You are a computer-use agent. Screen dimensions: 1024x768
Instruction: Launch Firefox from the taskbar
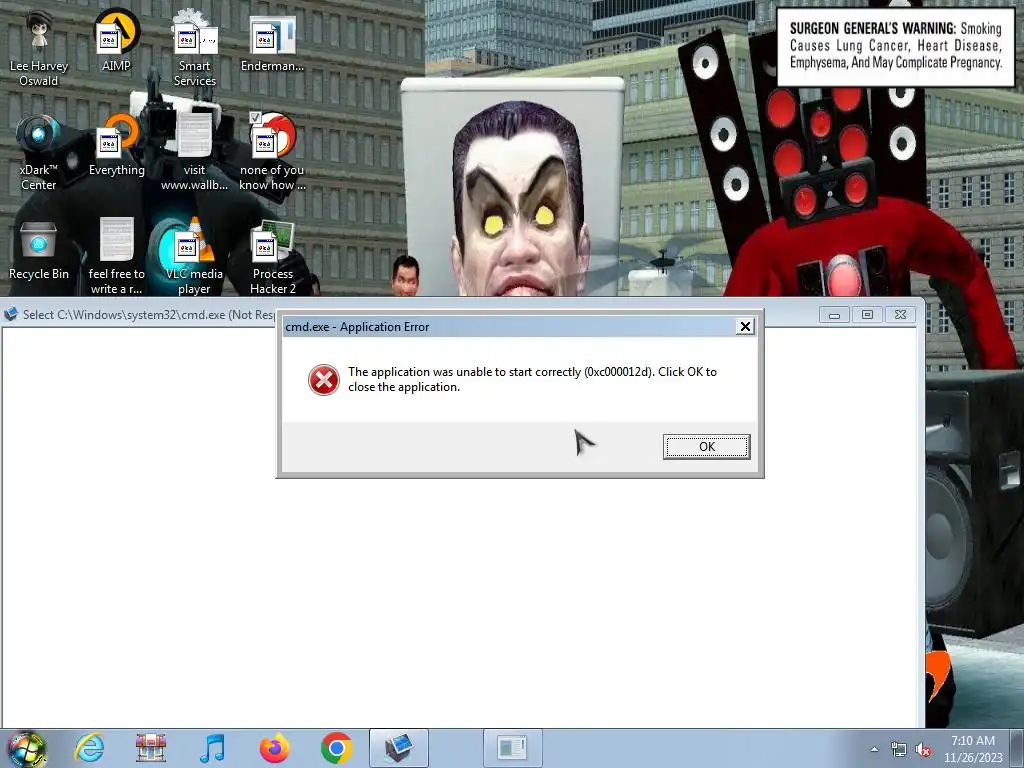coord(275,748)
